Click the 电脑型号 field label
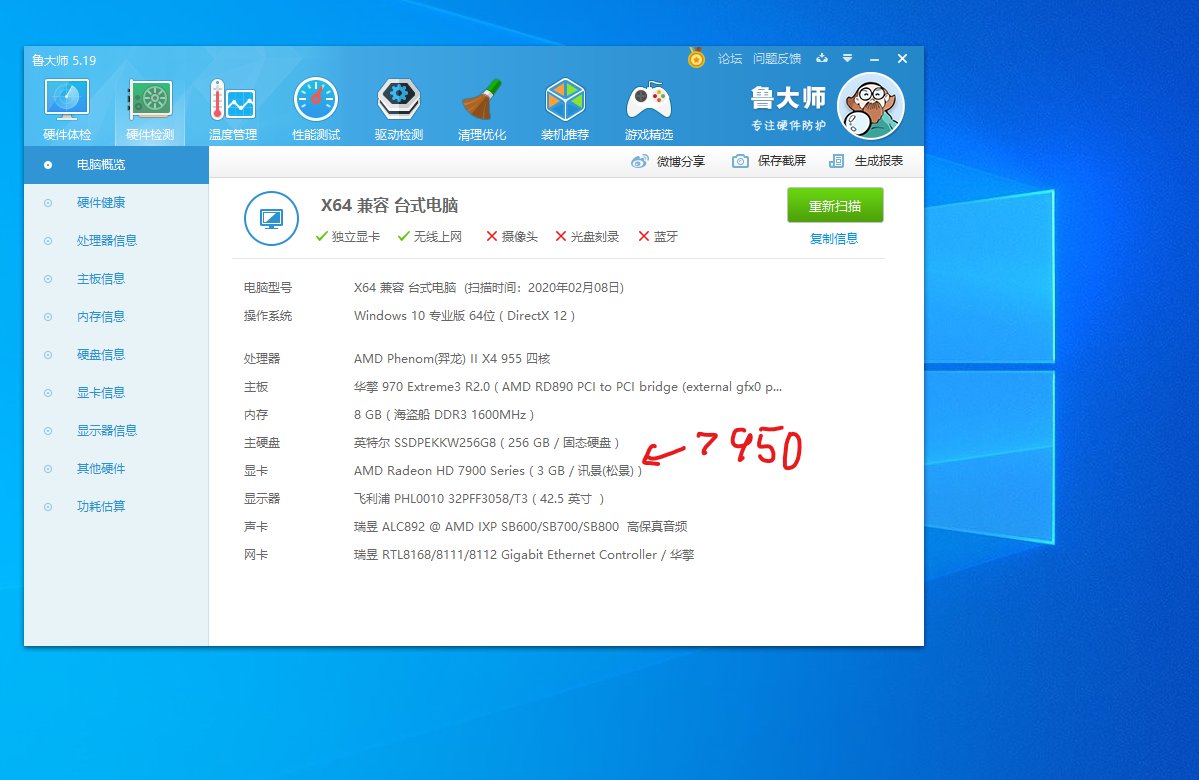 click(268, 288)
